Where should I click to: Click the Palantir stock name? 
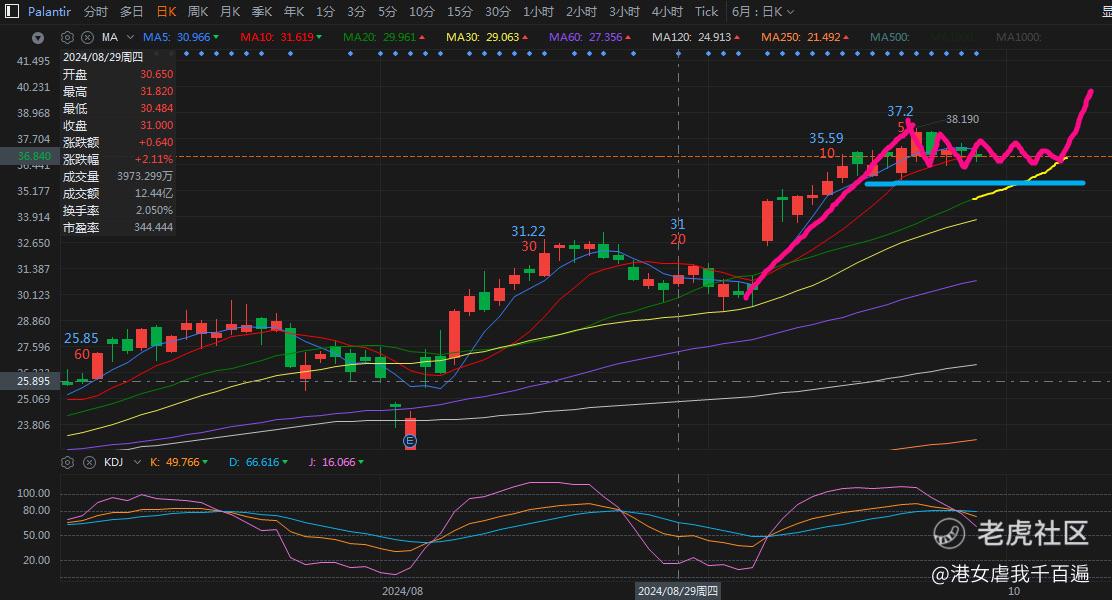click(49, 11)
